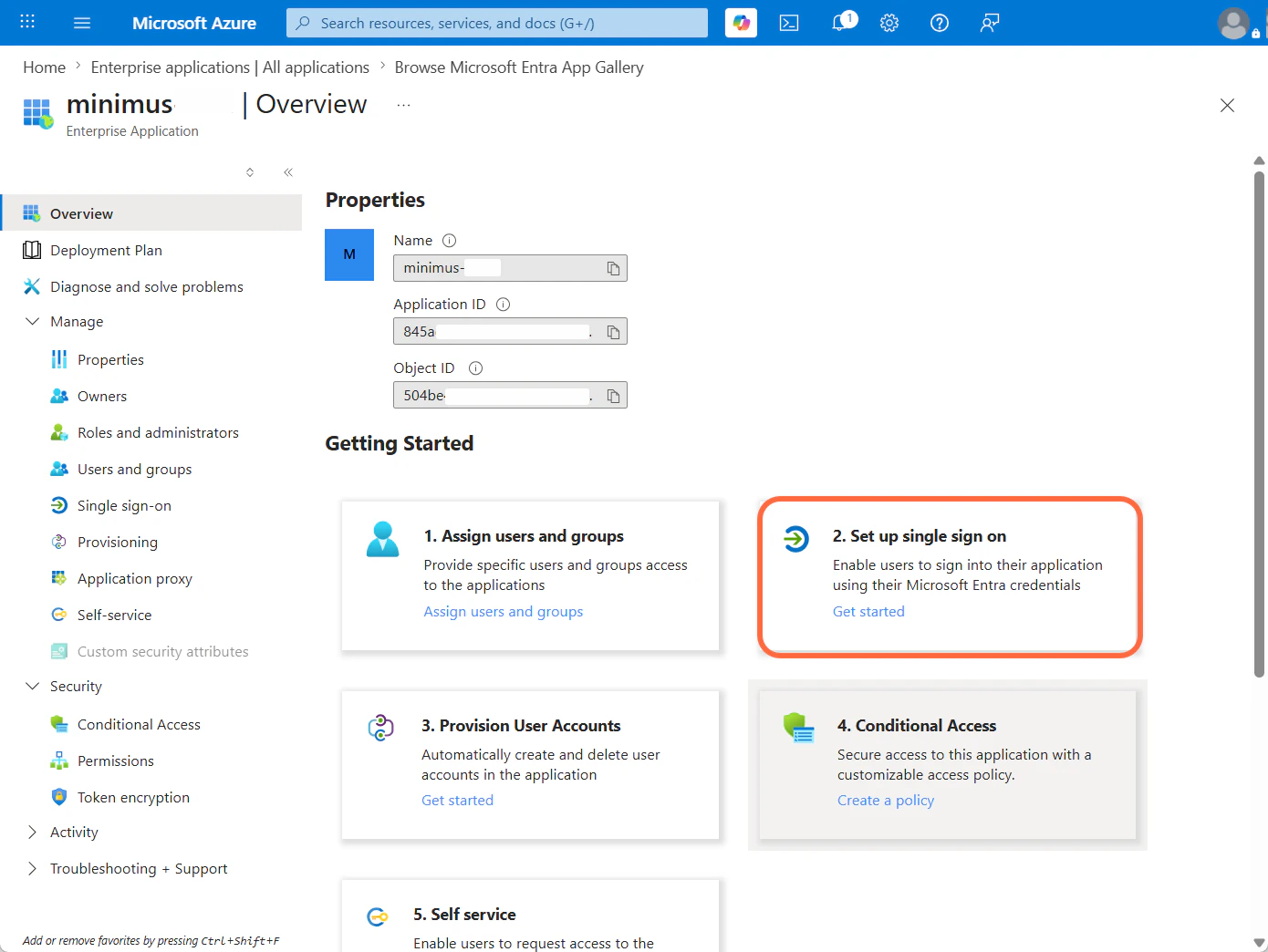Click the scrollbar down arrow
1268x952 pixels.
coord(1259,943)
